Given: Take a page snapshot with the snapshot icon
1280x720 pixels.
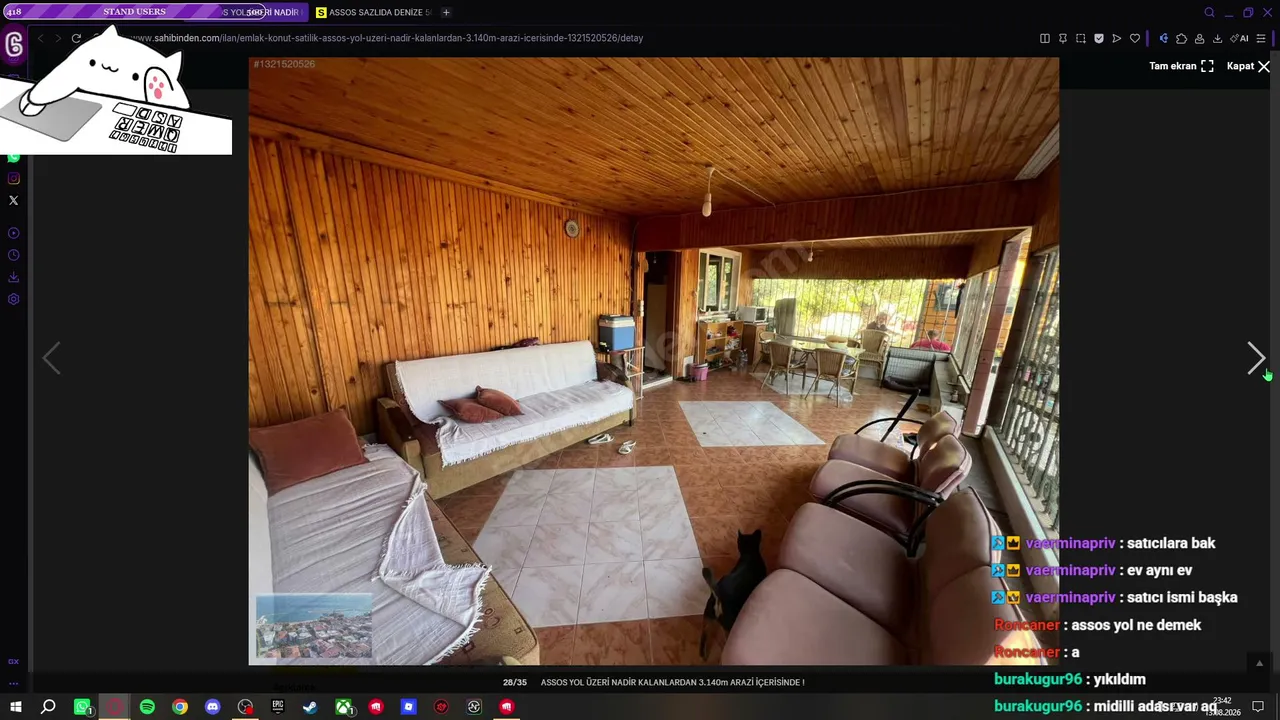Looking at the screenshot, I should (x=1081, y=38).
